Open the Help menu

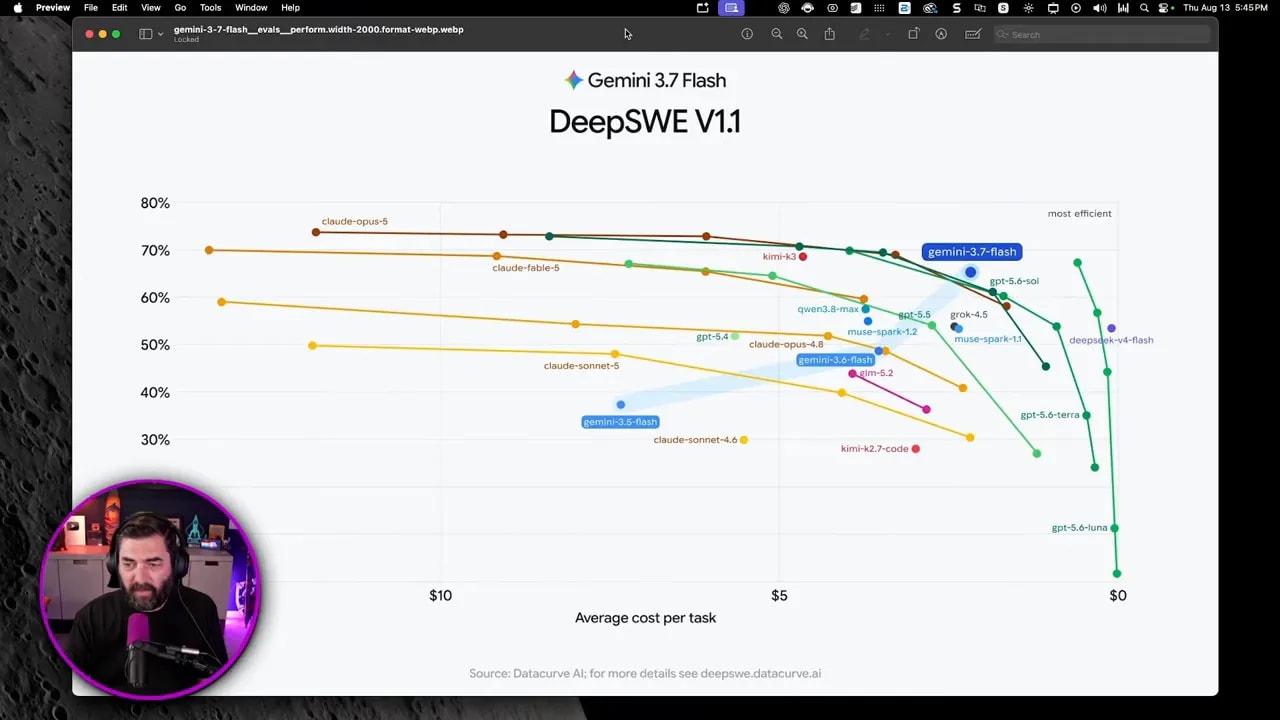coord(290,8)
